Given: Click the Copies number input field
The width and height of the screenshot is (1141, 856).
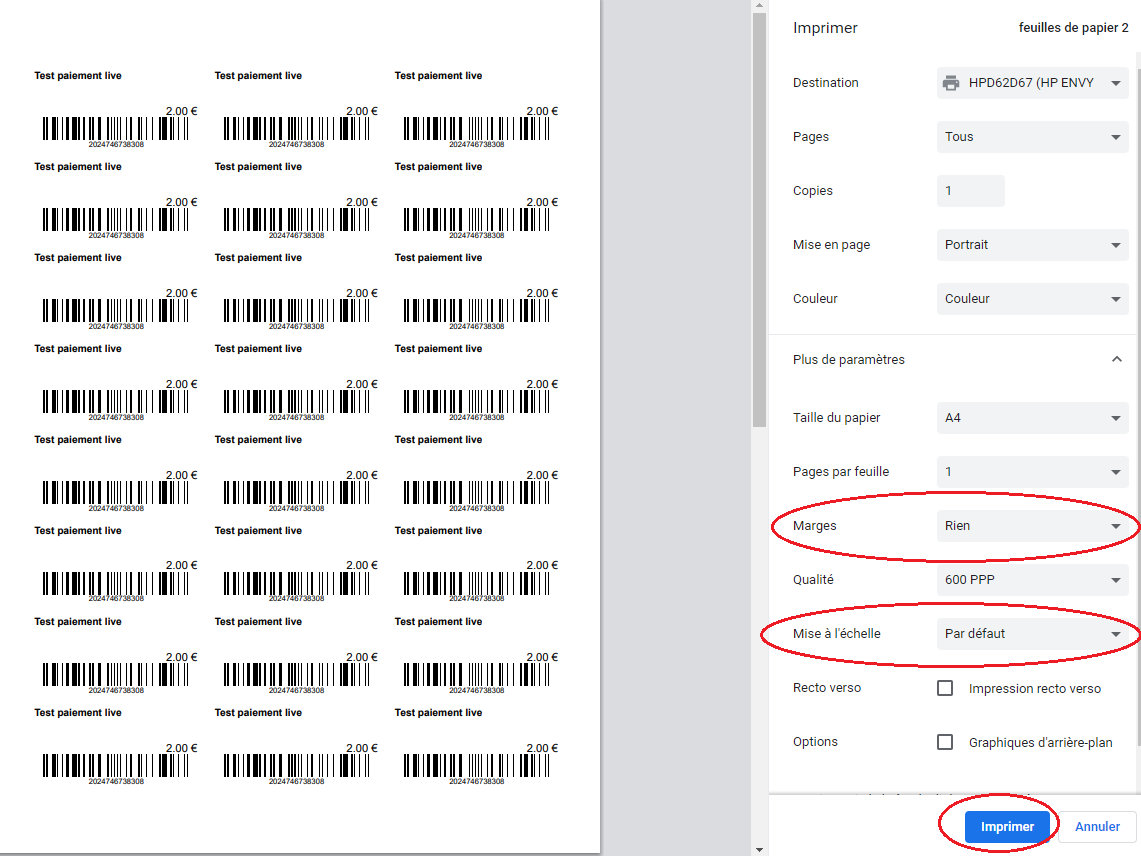Looking at the screenshot, I should [971, 191].
